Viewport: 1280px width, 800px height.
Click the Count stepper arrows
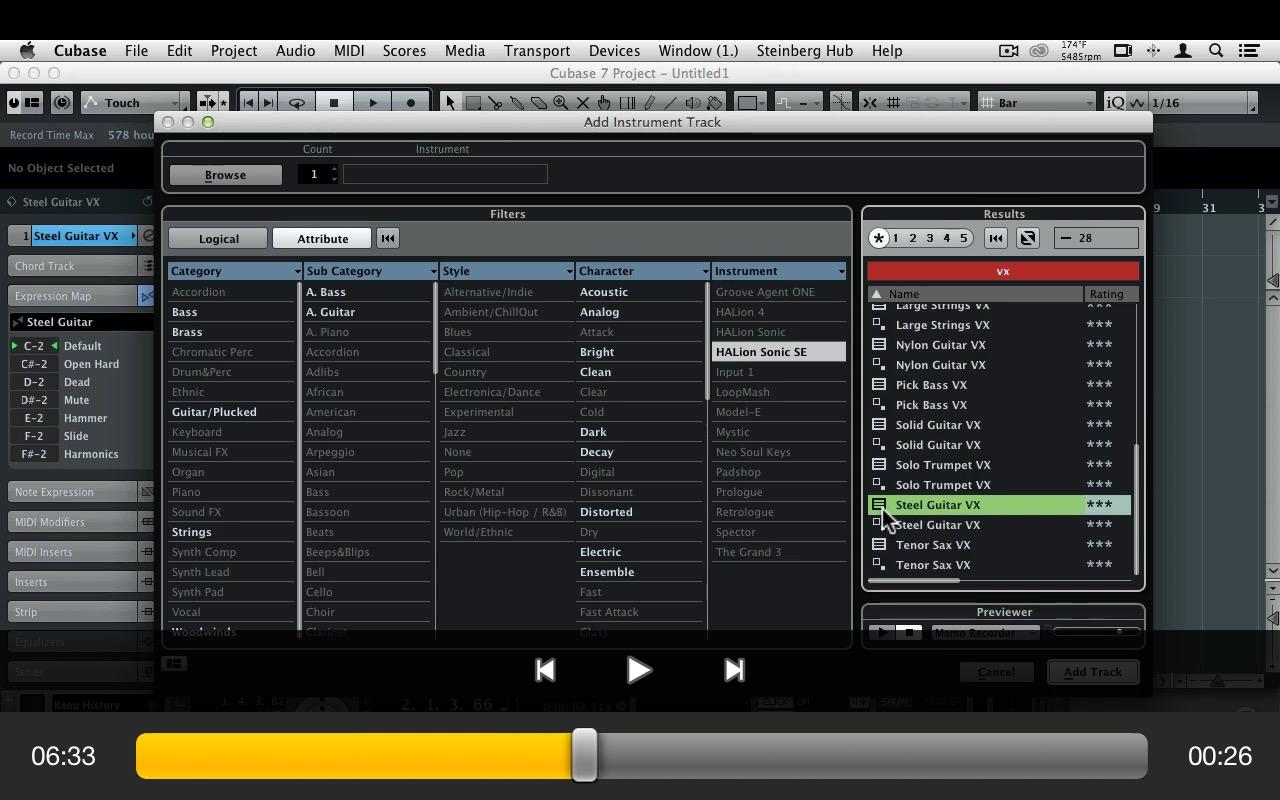[x=335, y=174]
